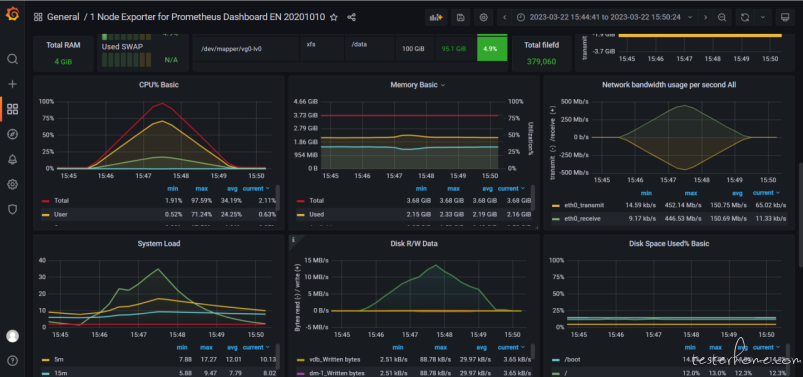
Task: Click the yellow User series color swatch
Action: click(46, 215)
